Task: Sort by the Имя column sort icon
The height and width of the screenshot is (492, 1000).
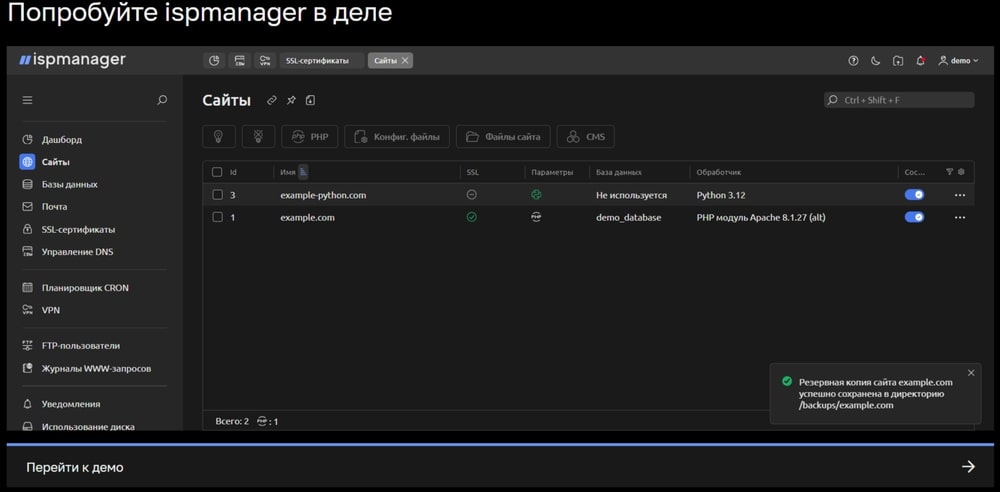Action: 303,172
